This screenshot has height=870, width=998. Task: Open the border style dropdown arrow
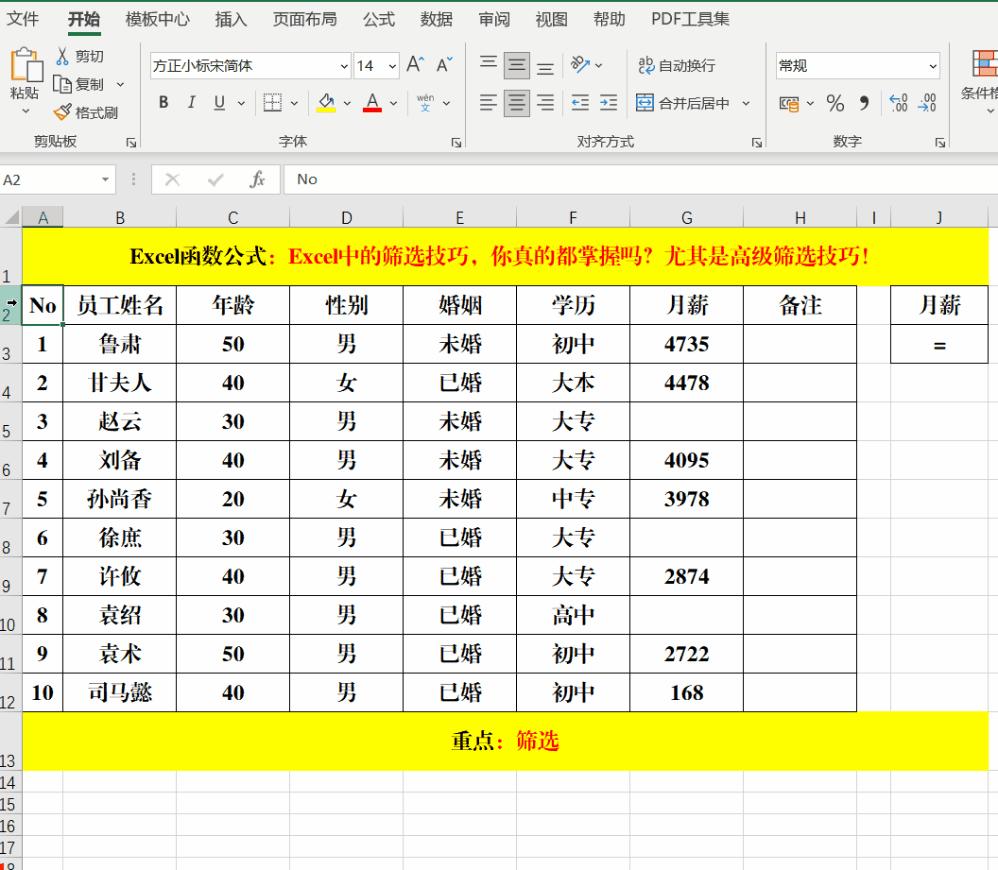[x=292, y=103]
